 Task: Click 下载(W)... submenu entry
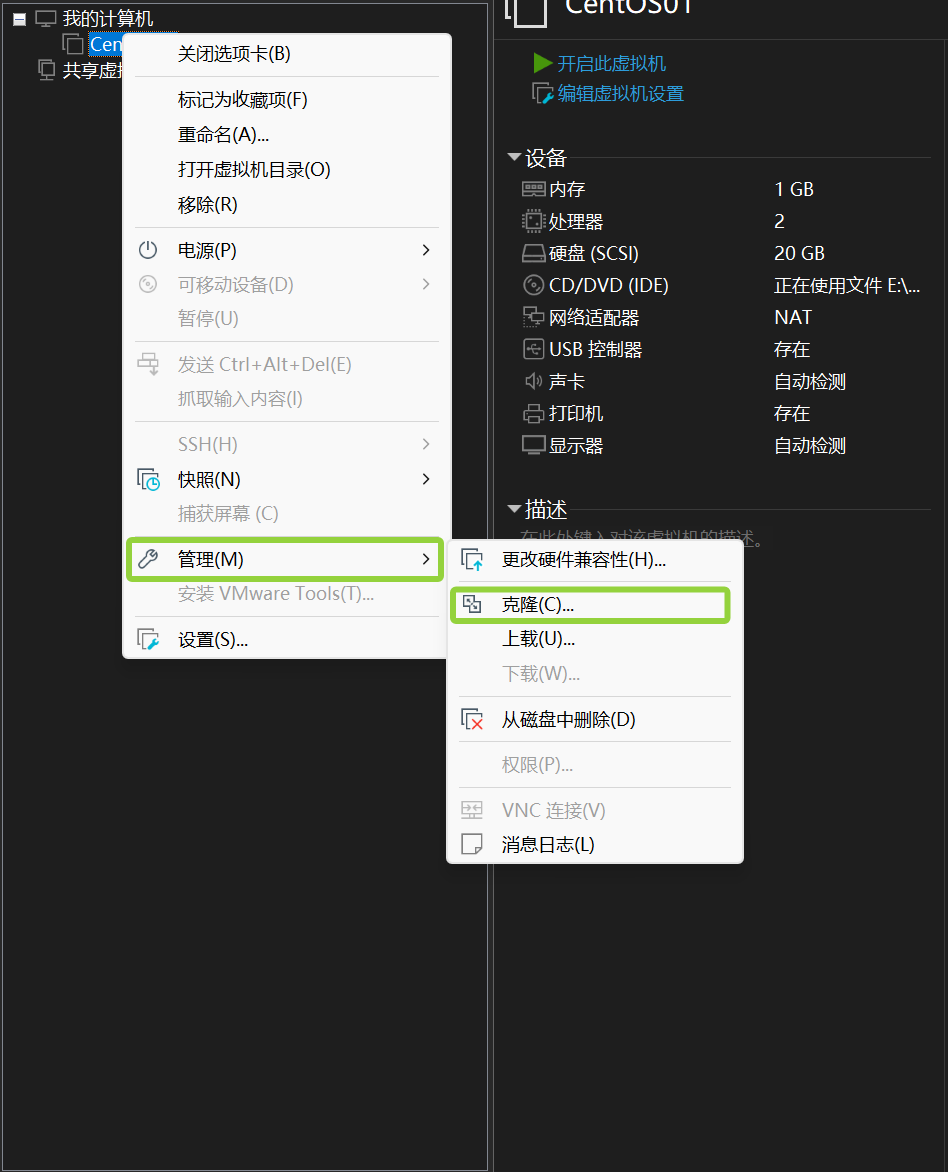(541, 673)
